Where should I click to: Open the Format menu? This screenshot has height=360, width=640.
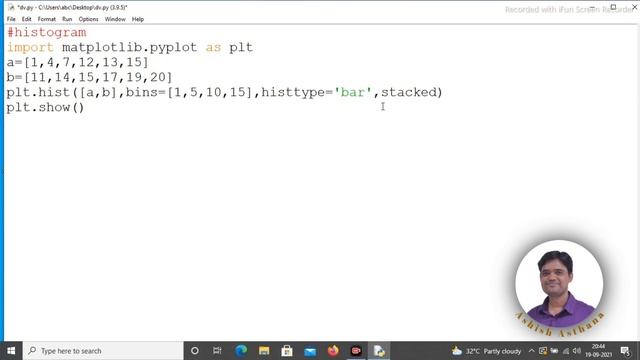coord(47,19)
